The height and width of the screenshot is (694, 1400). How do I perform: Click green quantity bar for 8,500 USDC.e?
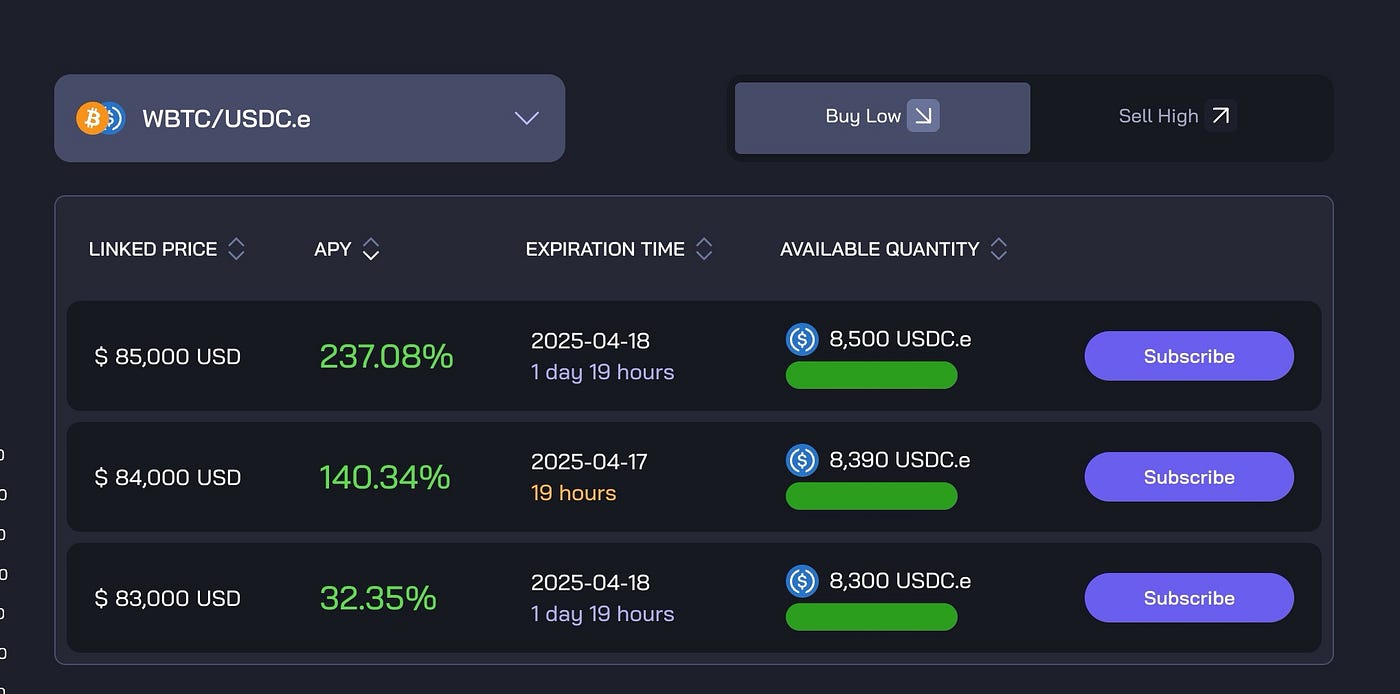pyautogui.click(x=872, y=376)
